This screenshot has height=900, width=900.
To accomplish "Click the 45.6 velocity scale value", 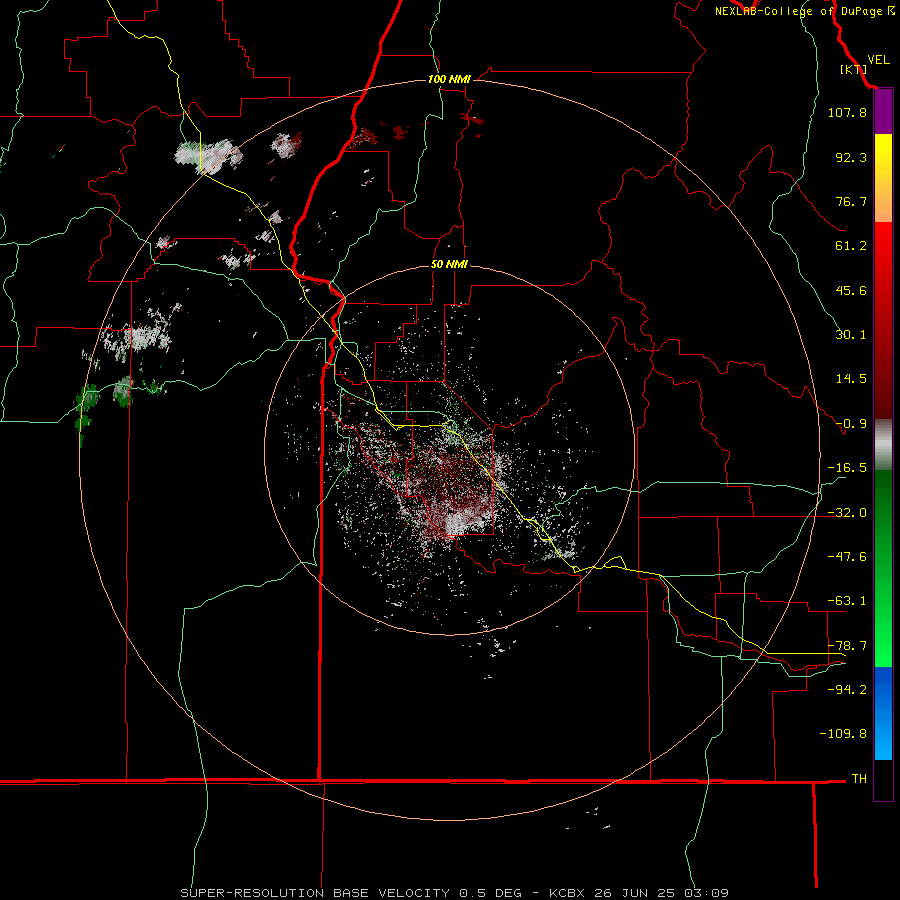I will pos(851,290).
